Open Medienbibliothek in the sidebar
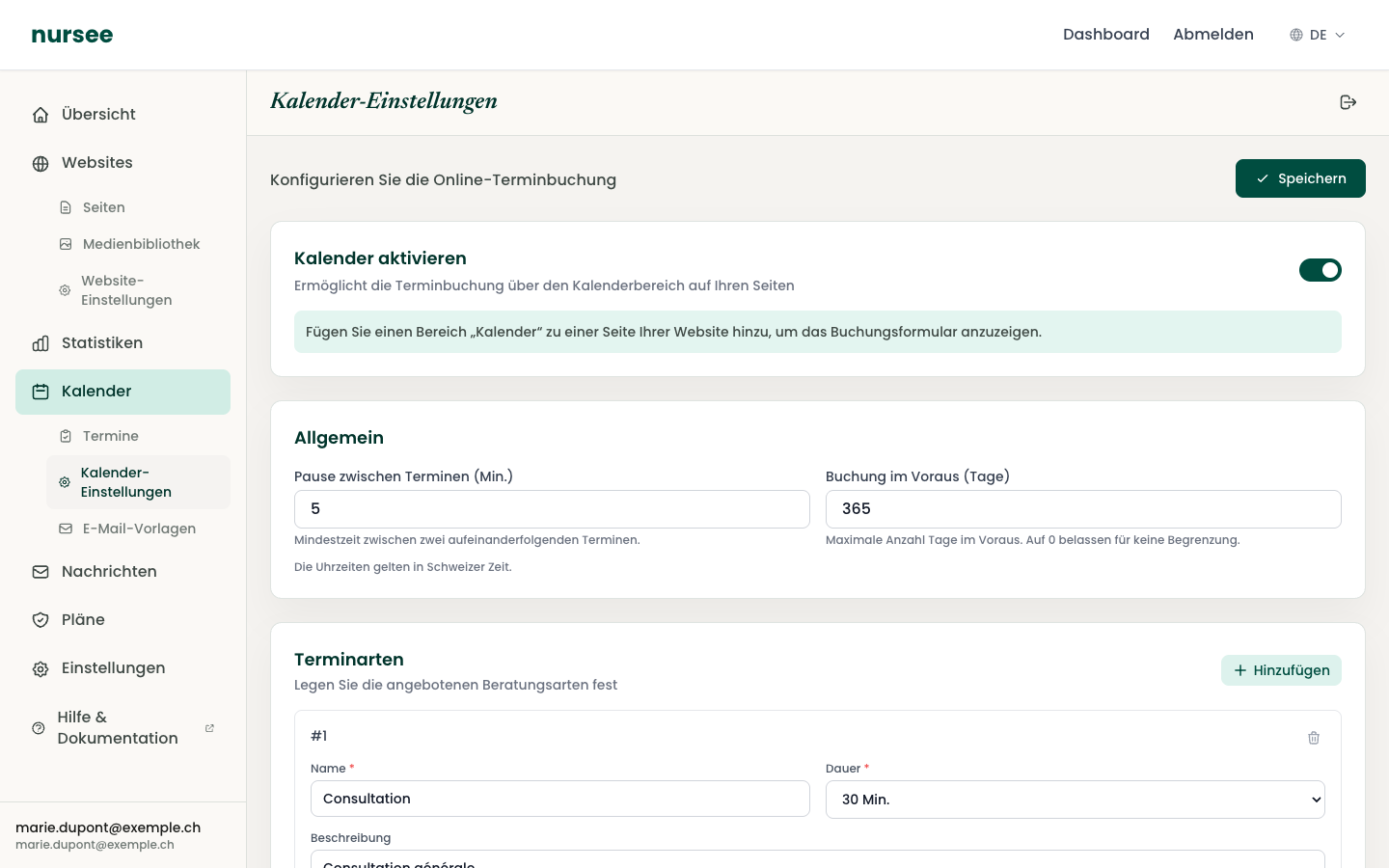This screenshot has width=1389, height=868. 138,244
